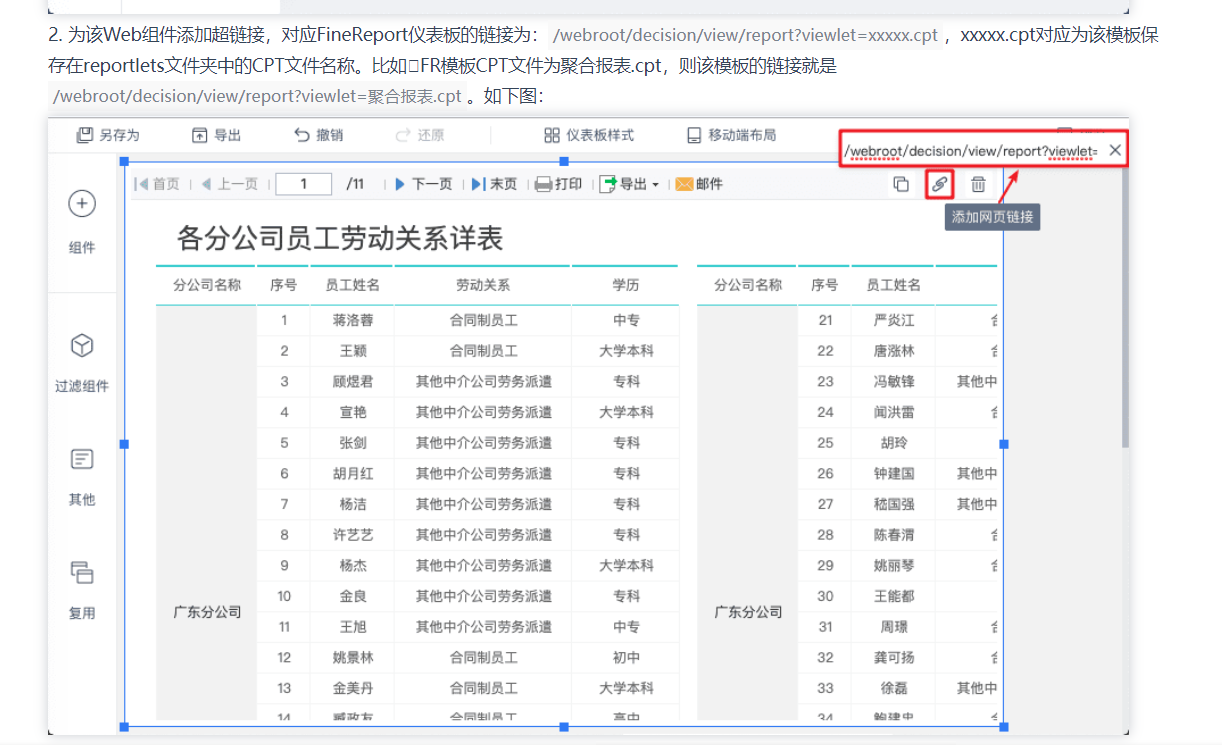Screen dimensions: 1222x745
Task: Click the 打印 print button
Action: pyautogui.click(x=558, y=184)
